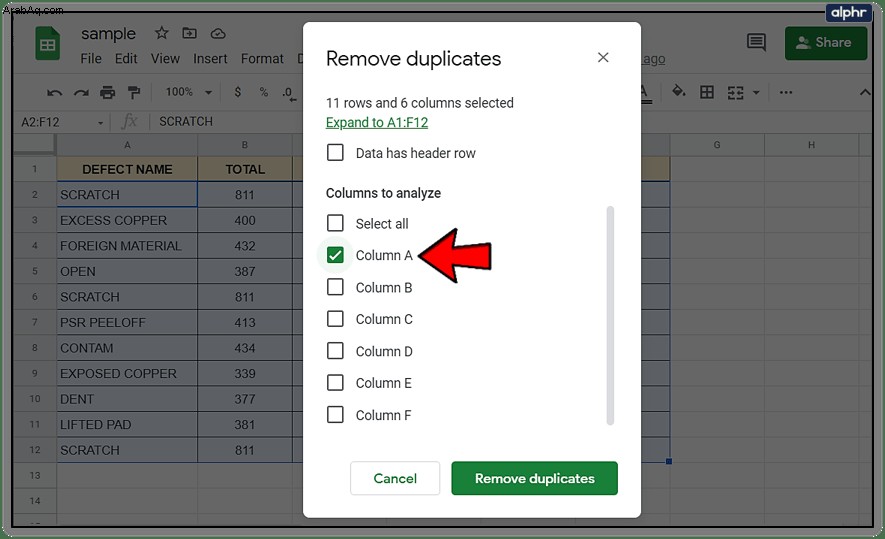Image resolution: width=885 pixels, height=539 pixels.
Task: Click the TOTAL header cell
Action: [x=245, y=169]
